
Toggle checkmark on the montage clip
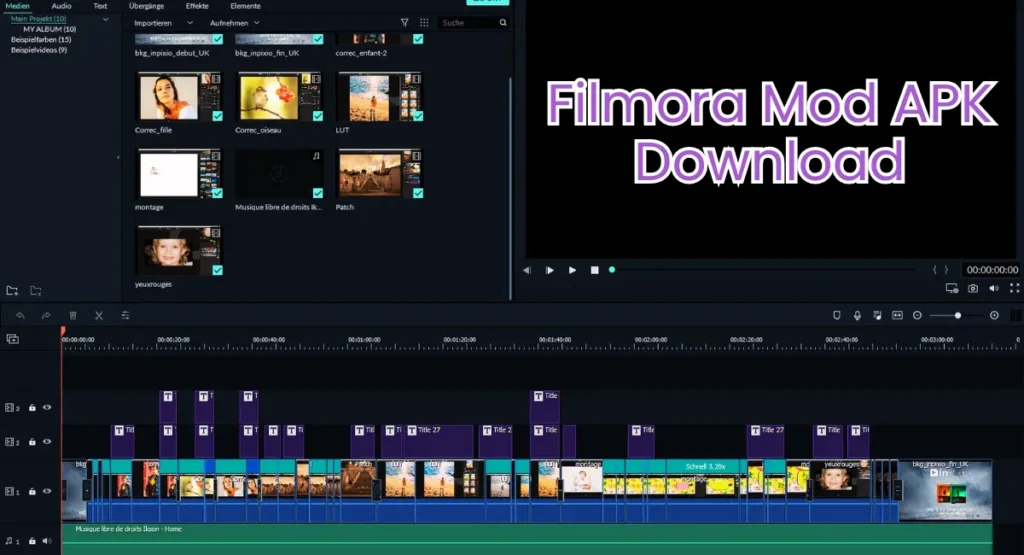(217, 193)
